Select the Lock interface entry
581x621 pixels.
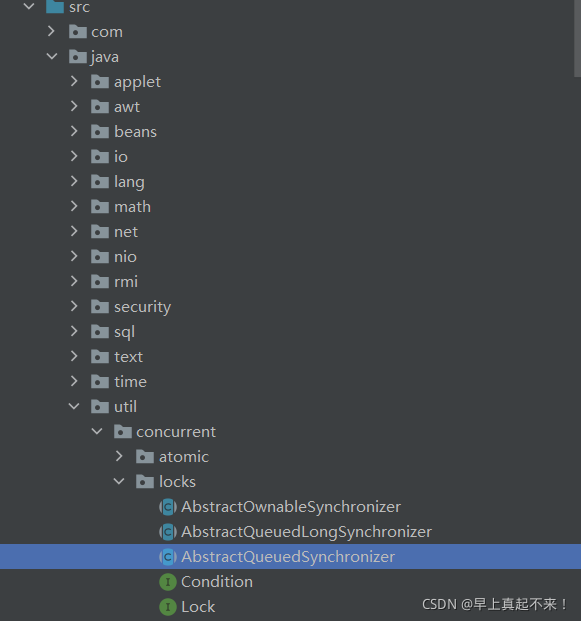(198, 607)
